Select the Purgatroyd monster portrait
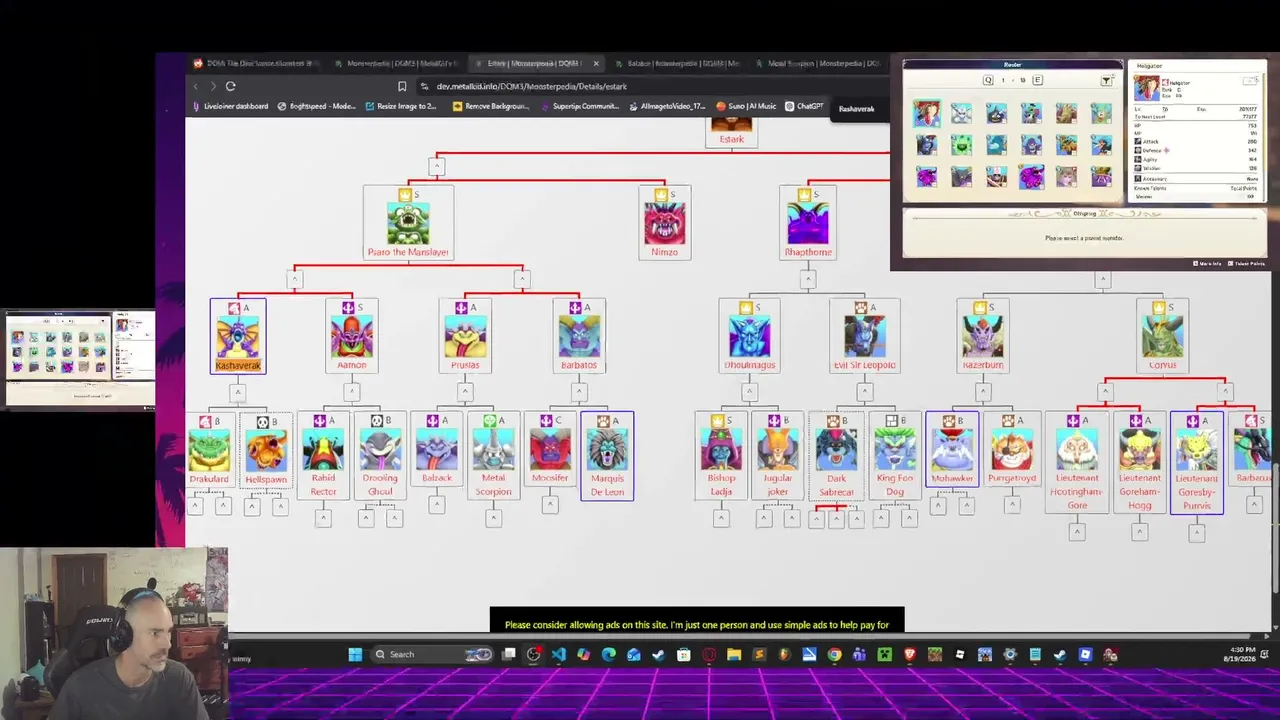This screenshot has height=720, width=1280. point(1012,450)
